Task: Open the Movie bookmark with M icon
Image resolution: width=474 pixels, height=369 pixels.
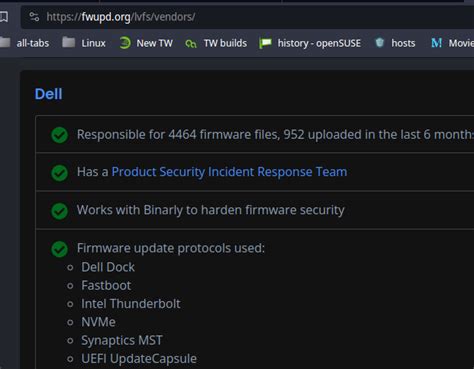Action: pyautogui.click(x=452, y=43)
